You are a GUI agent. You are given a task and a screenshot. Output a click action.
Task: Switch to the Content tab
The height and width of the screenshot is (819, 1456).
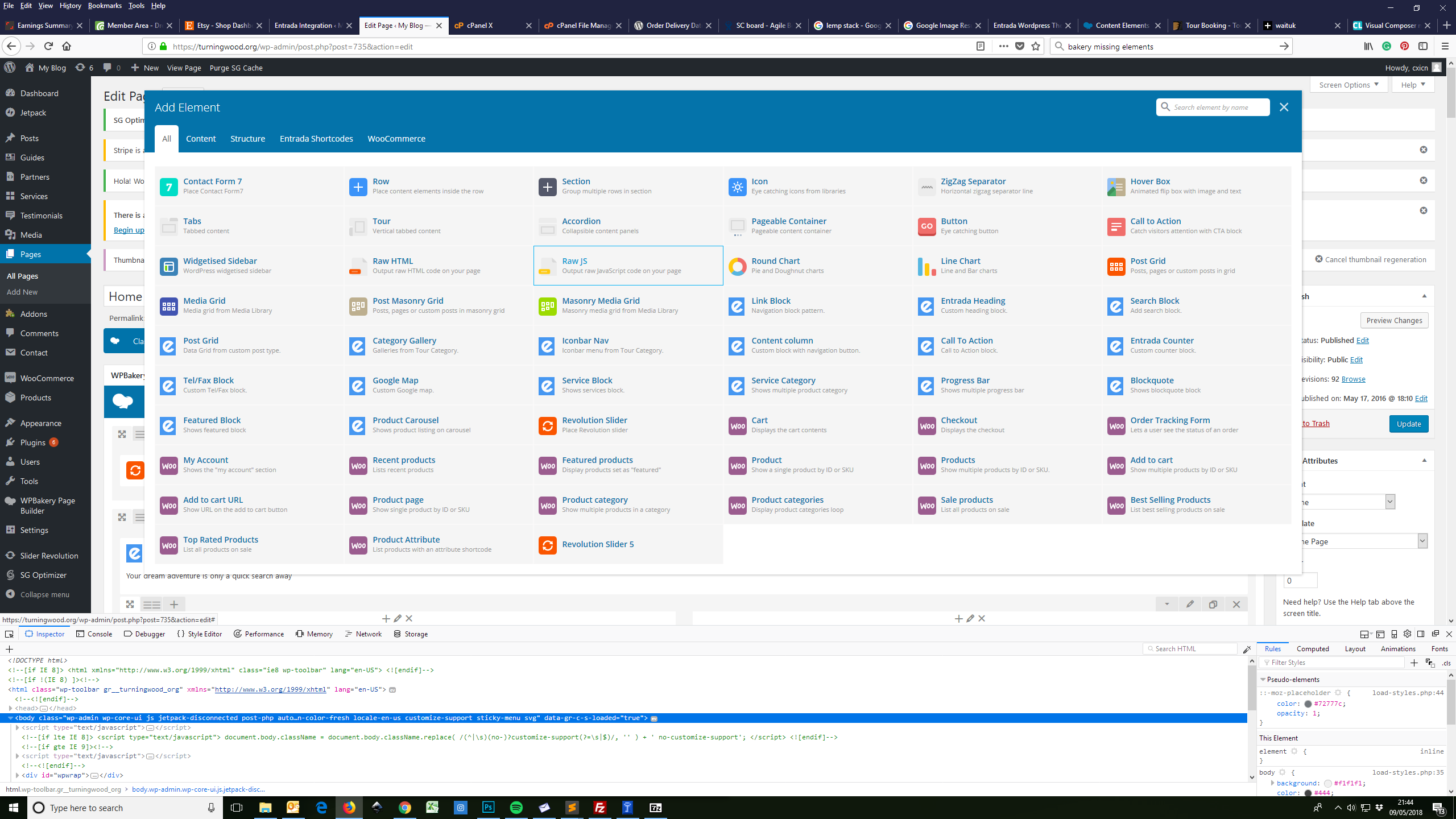tap(201, 139)
